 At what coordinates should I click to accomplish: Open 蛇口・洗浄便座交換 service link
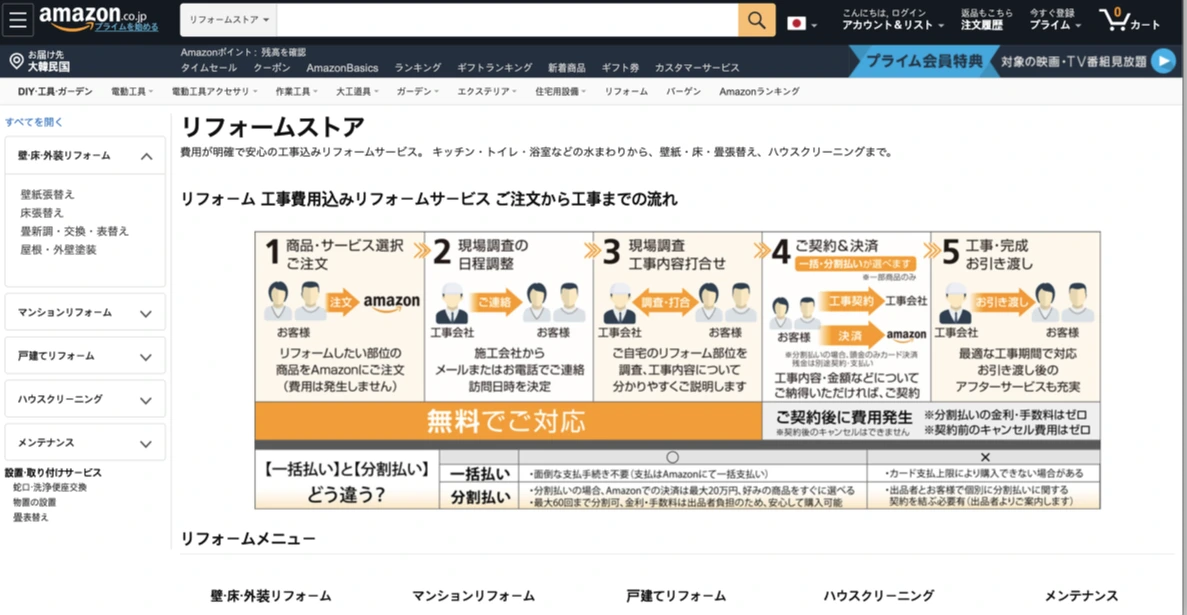coord(50,487)
